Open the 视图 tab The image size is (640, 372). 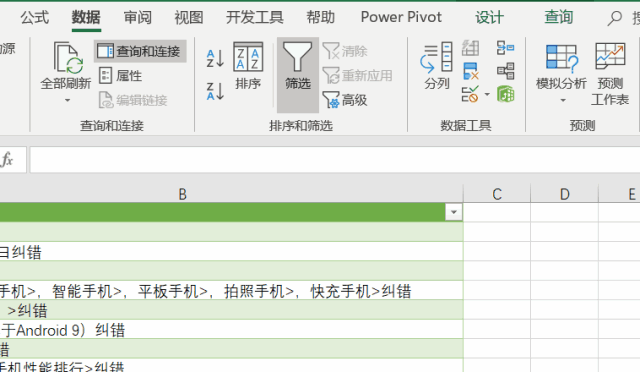click(x=189, y=18)
